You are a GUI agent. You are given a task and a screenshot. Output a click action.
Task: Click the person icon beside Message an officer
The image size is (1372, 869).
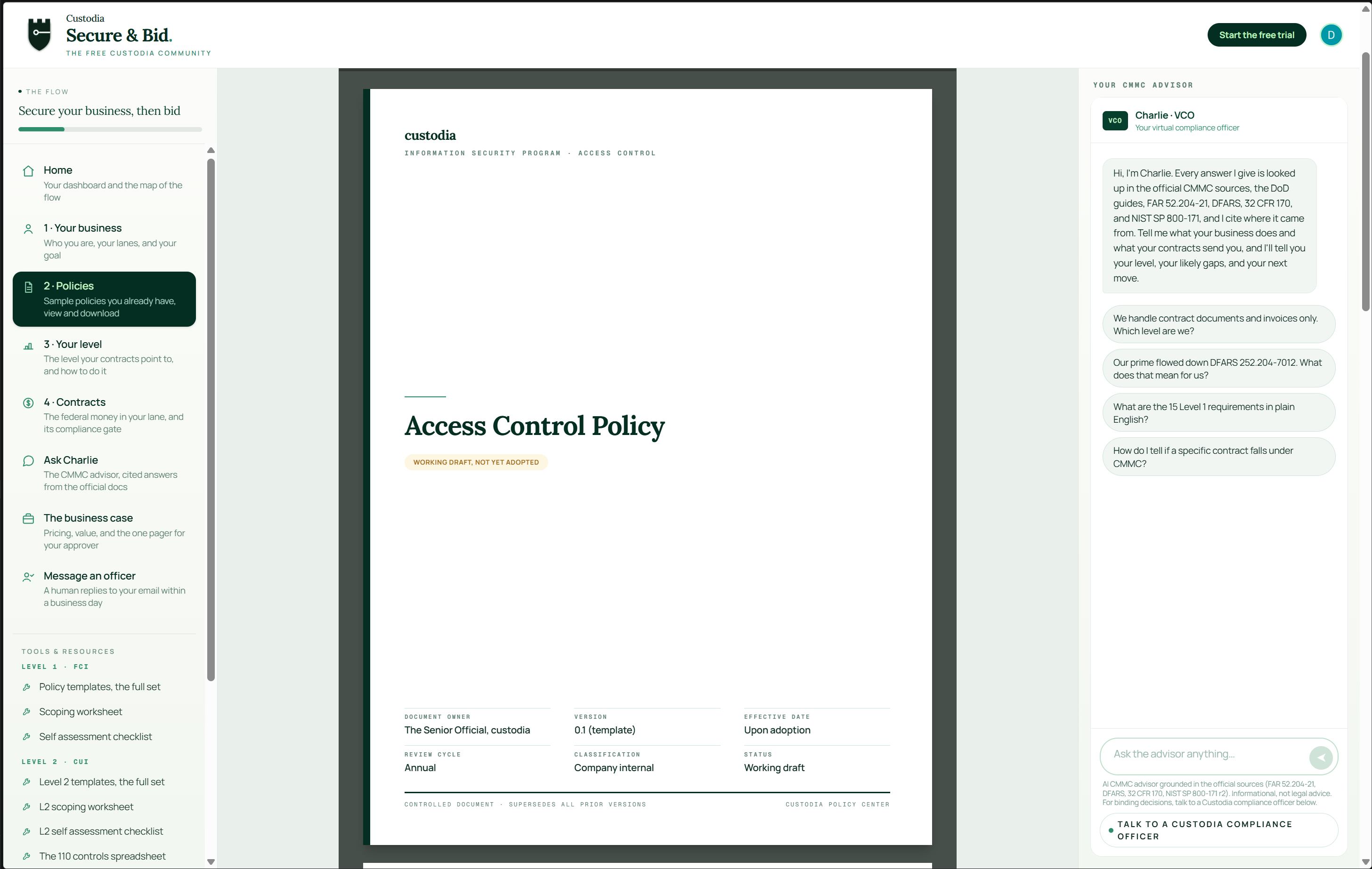click(x=28, y=577)
